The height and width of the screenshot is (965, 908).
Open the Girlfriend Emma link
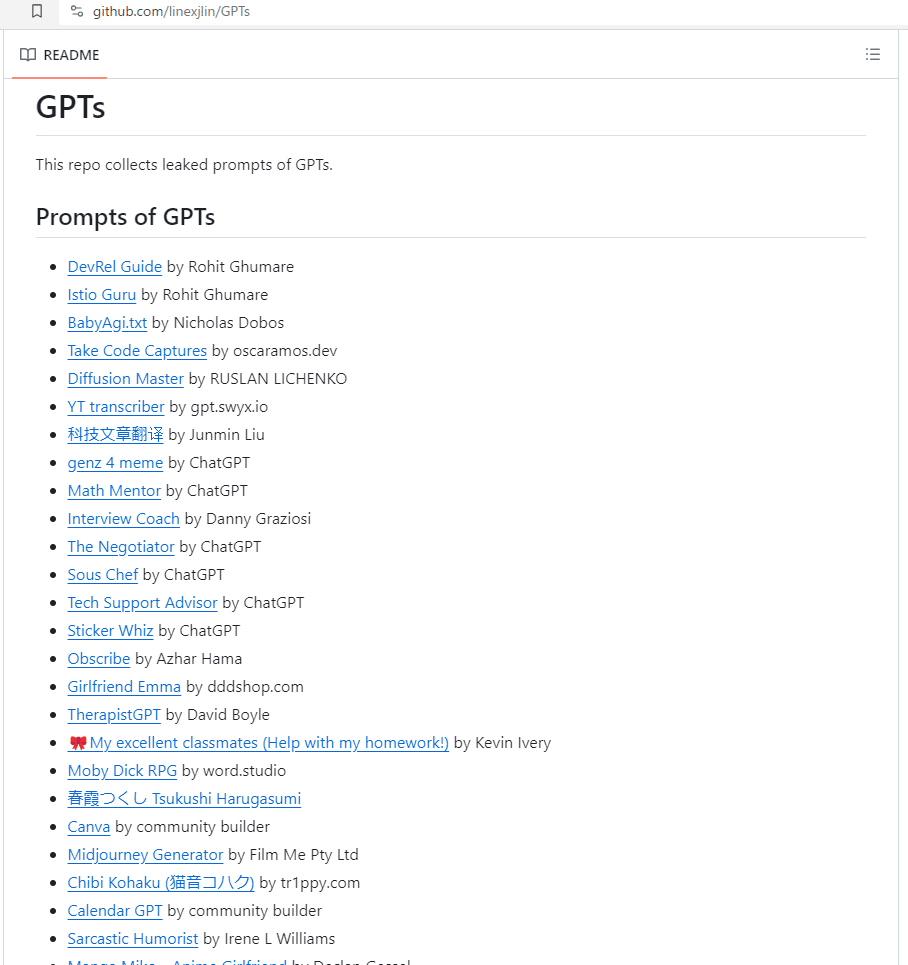coord(123,686)
